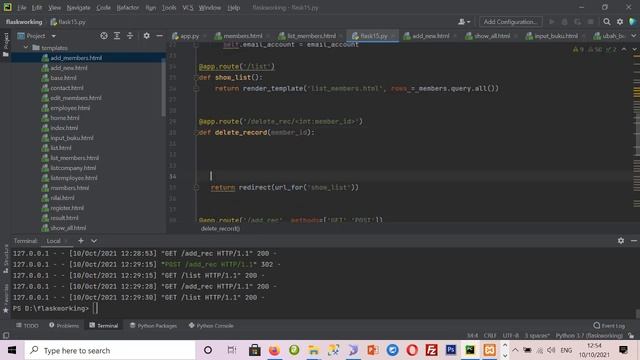Select register.html in the project tree
Screen dimensions: 640x360
(x=67, y=208)
